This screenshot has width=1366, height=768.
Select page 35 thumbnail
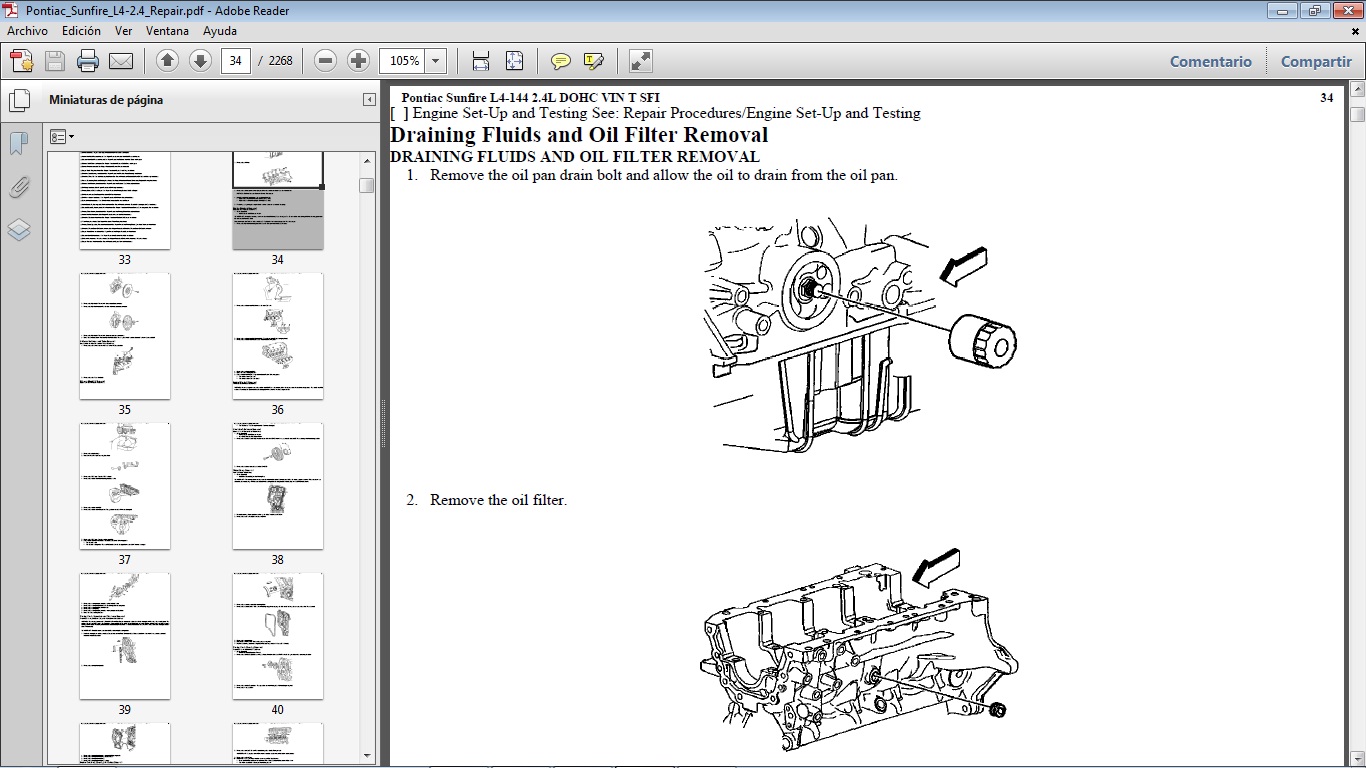(125, 336)
